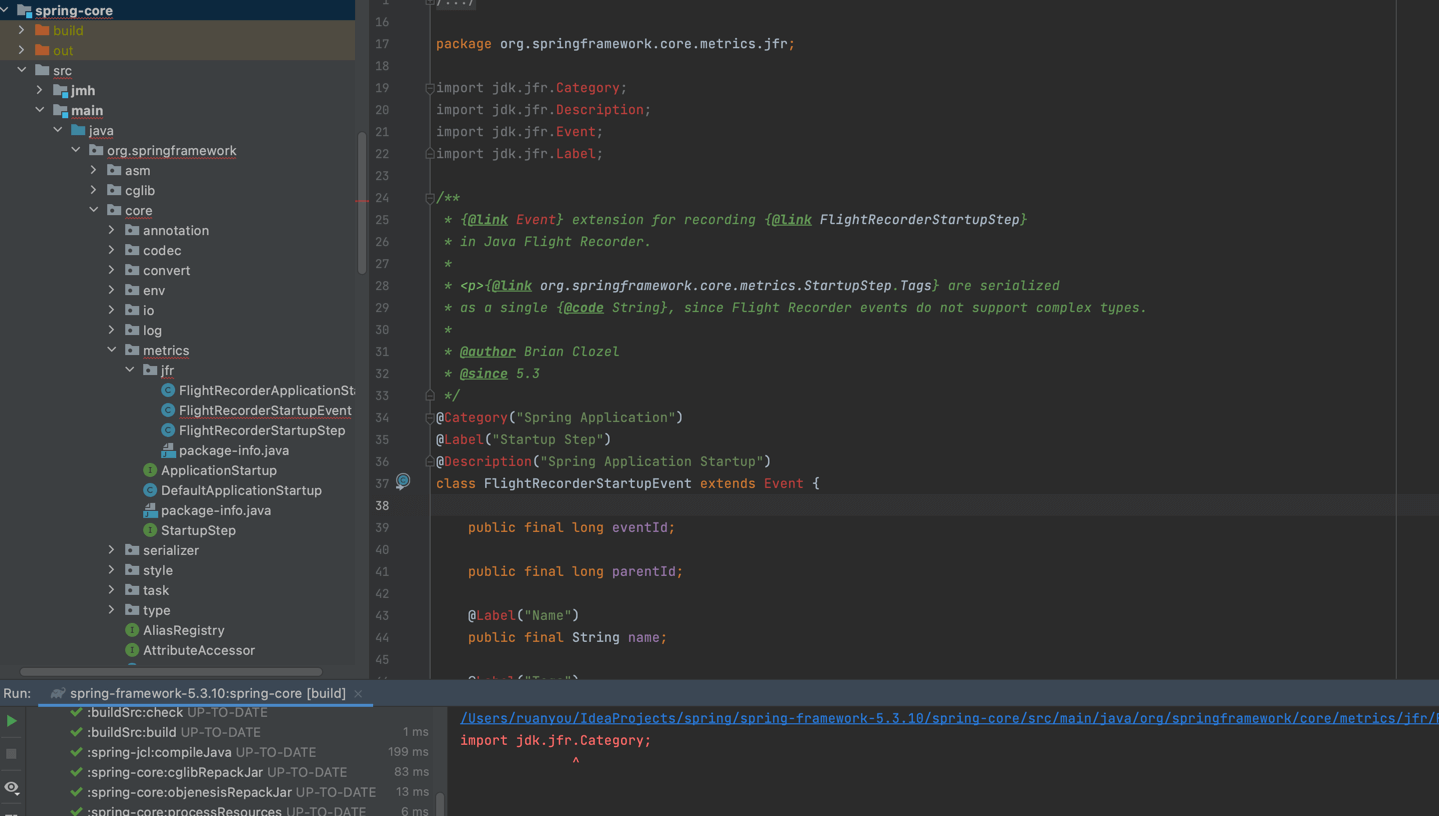Expand the annotation package

(112, 230)
